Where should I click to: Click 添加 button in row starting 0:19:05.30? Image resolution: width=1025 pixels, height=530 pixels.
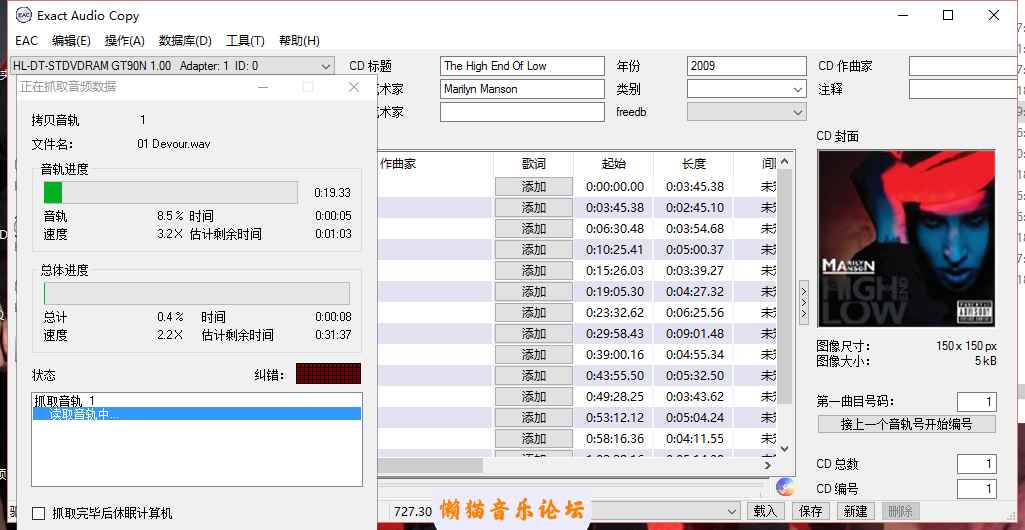coord(533,291)
